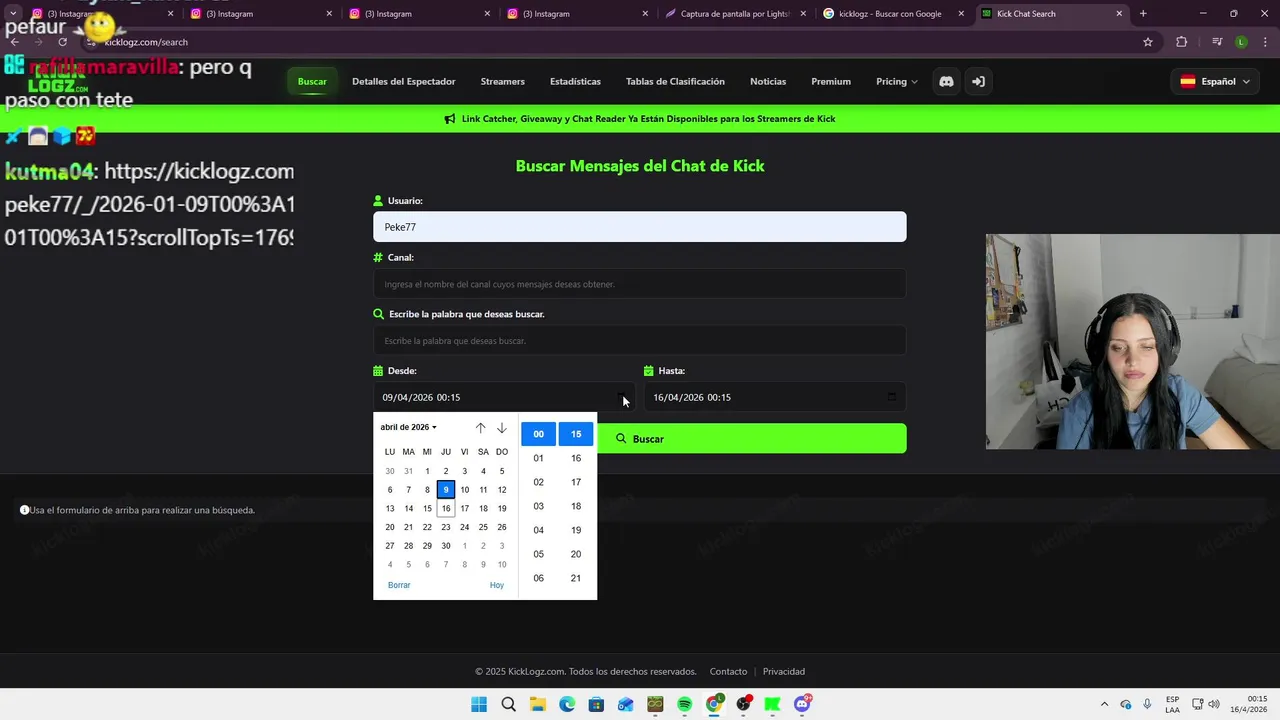Open the Chrome extensions puzzle icon
The image size is (1280, 720).
(1181, 42)
